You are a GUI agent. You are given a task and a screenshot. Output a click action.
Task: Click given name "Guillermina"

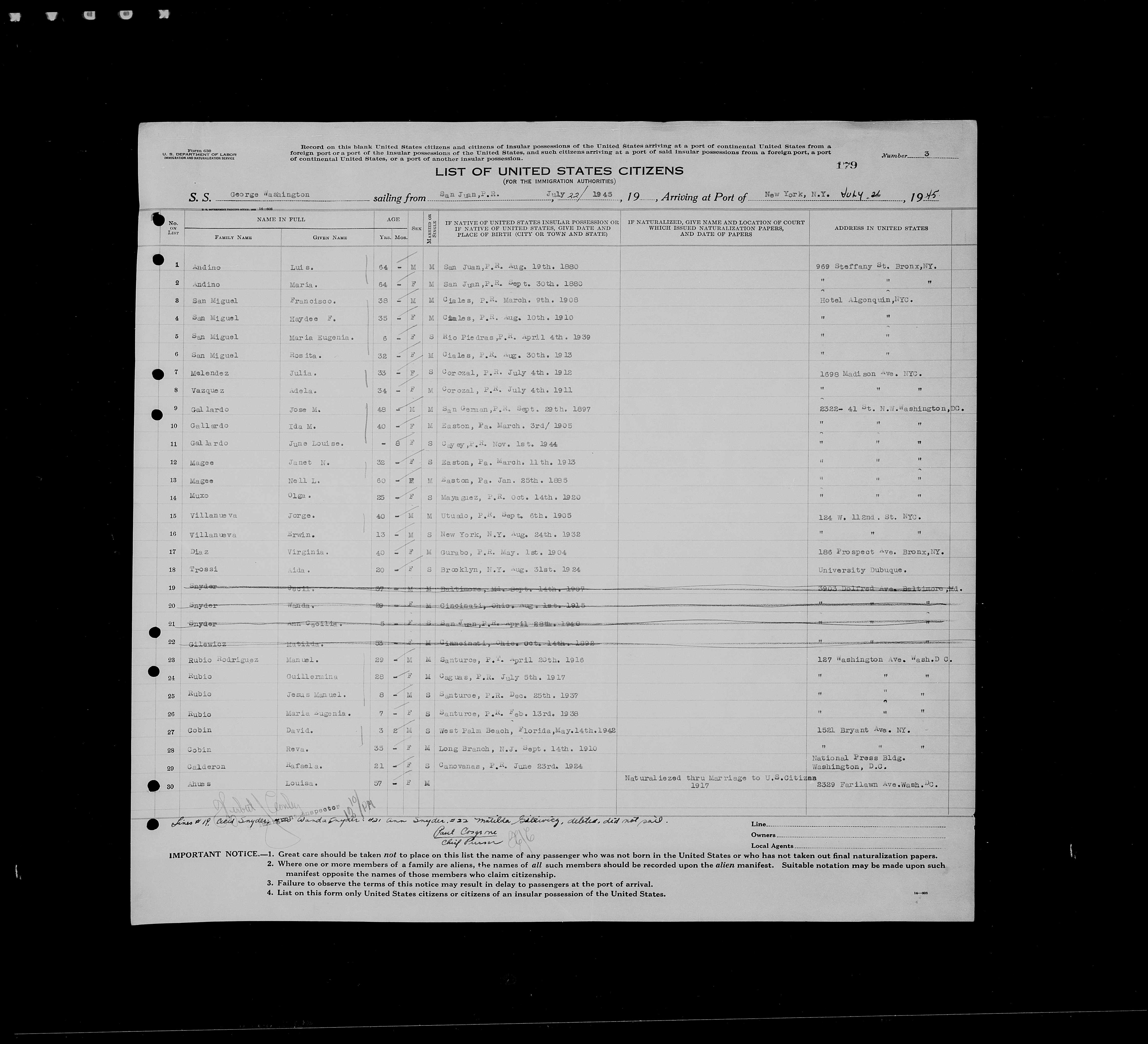[312, 677]
